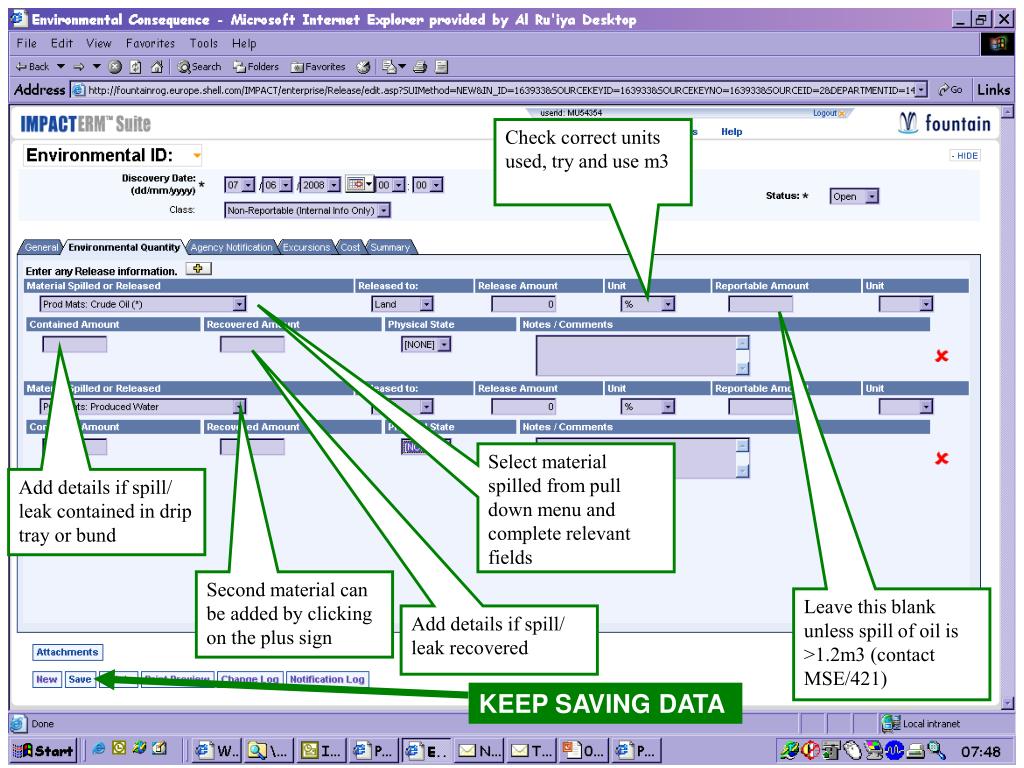Open the Released to Land dropdown
This screenshot has width=1024, height=768.
[x=426, y=304]
